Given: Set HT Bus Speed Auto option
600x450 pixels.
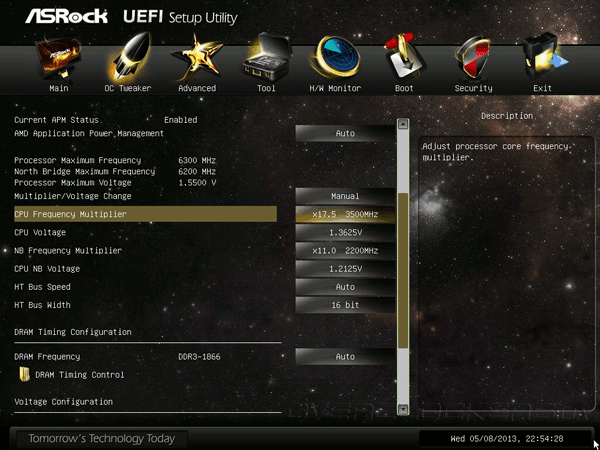Looking at the screenshot, I should coord(345,287).
